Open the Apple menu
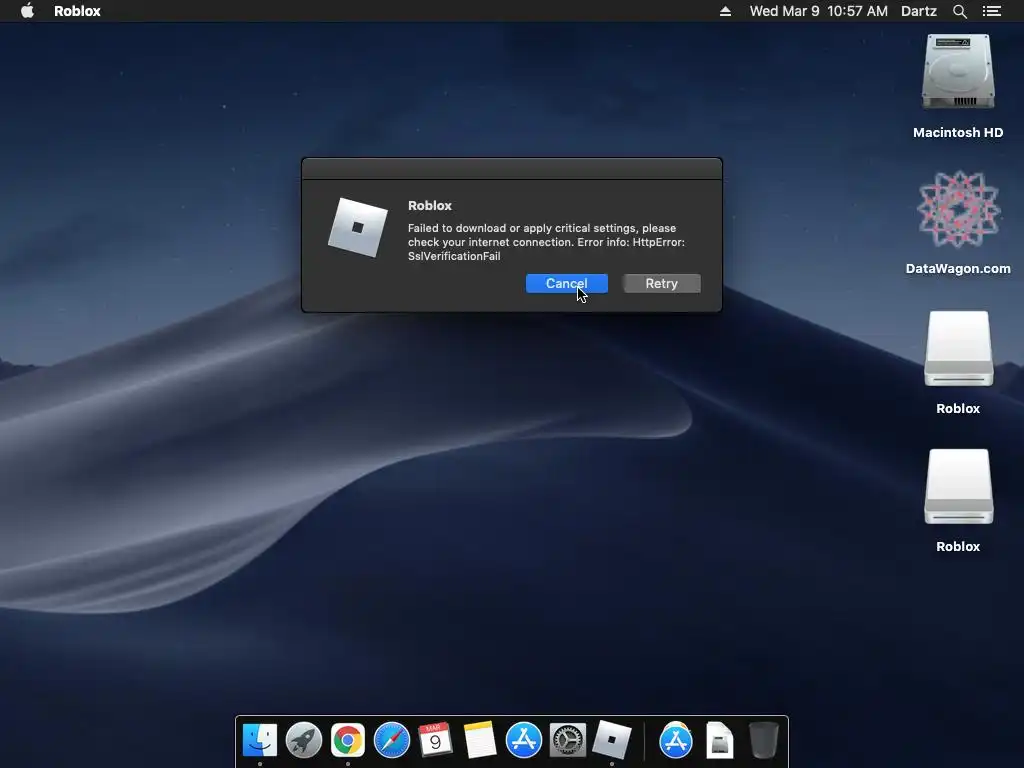This screenshot has height=768, width=1024. click(27, 10)
